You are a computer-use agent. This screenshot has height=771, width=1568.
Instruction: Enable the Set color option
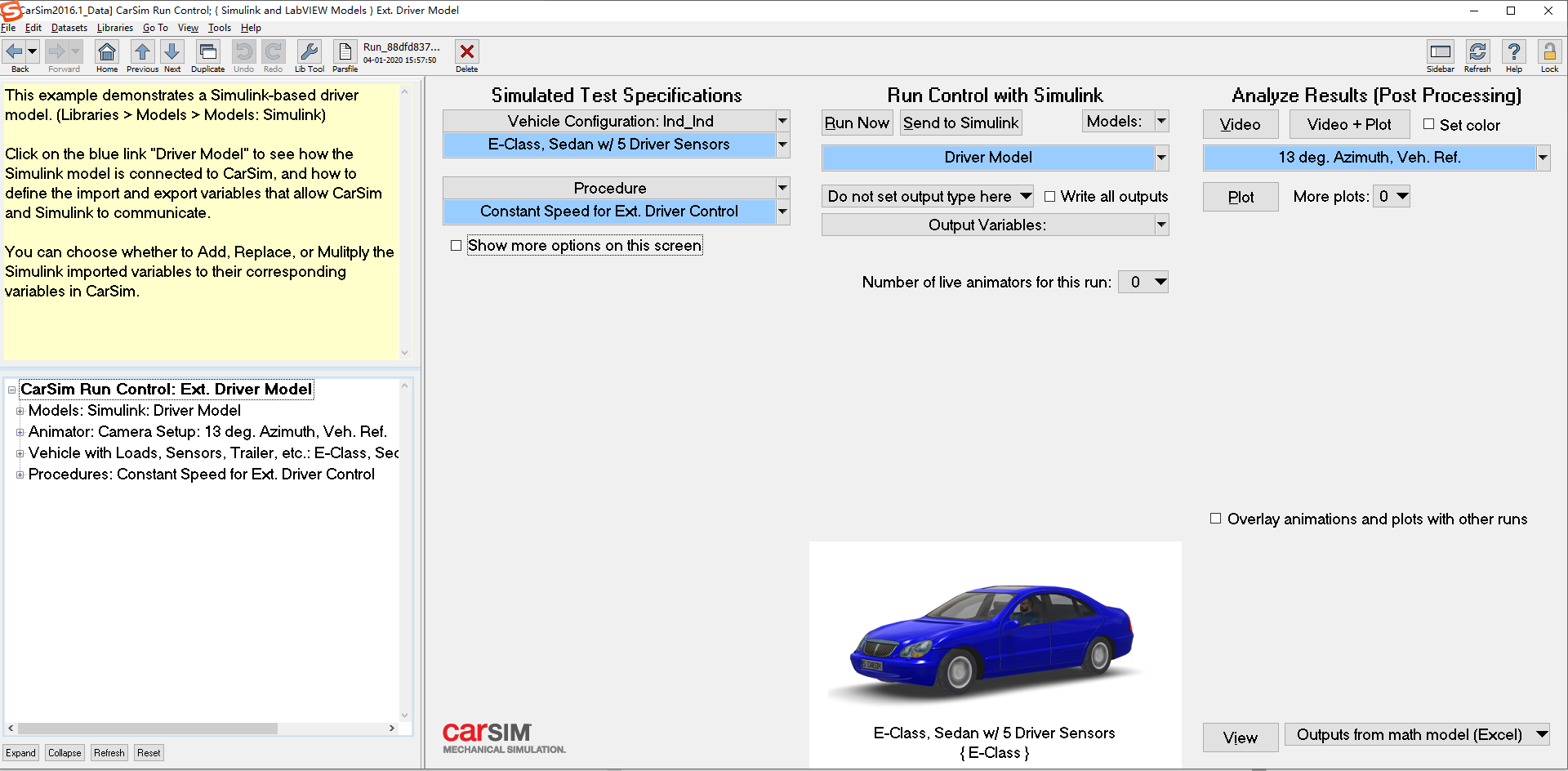point(1428,124)
